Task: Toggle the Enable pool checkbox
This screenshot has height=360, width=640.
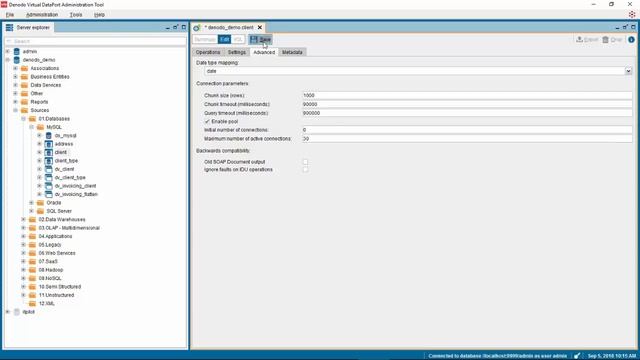Action: coord(207,122)
